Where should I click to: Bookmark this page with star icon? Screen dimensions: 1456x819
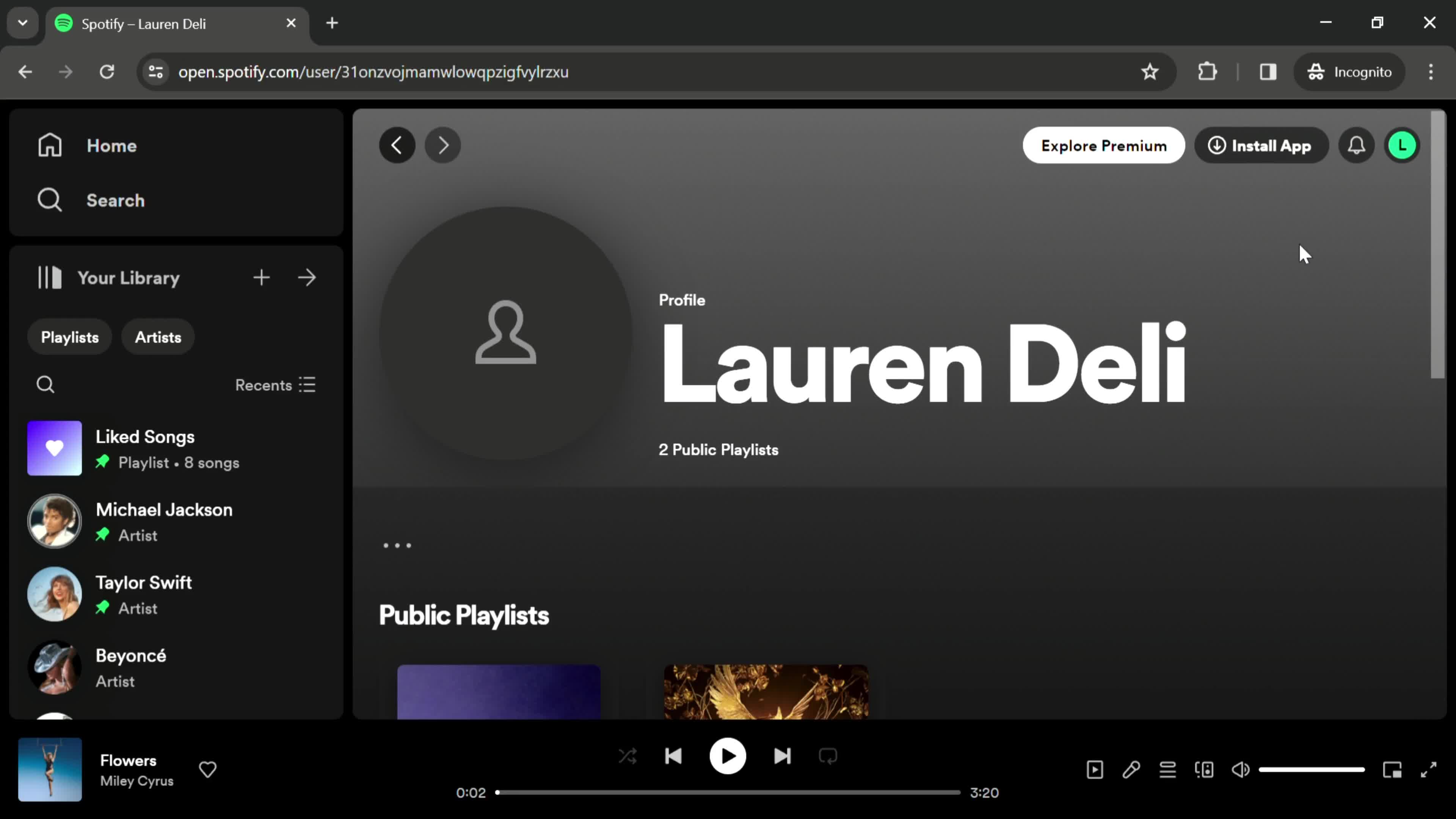1150,72
